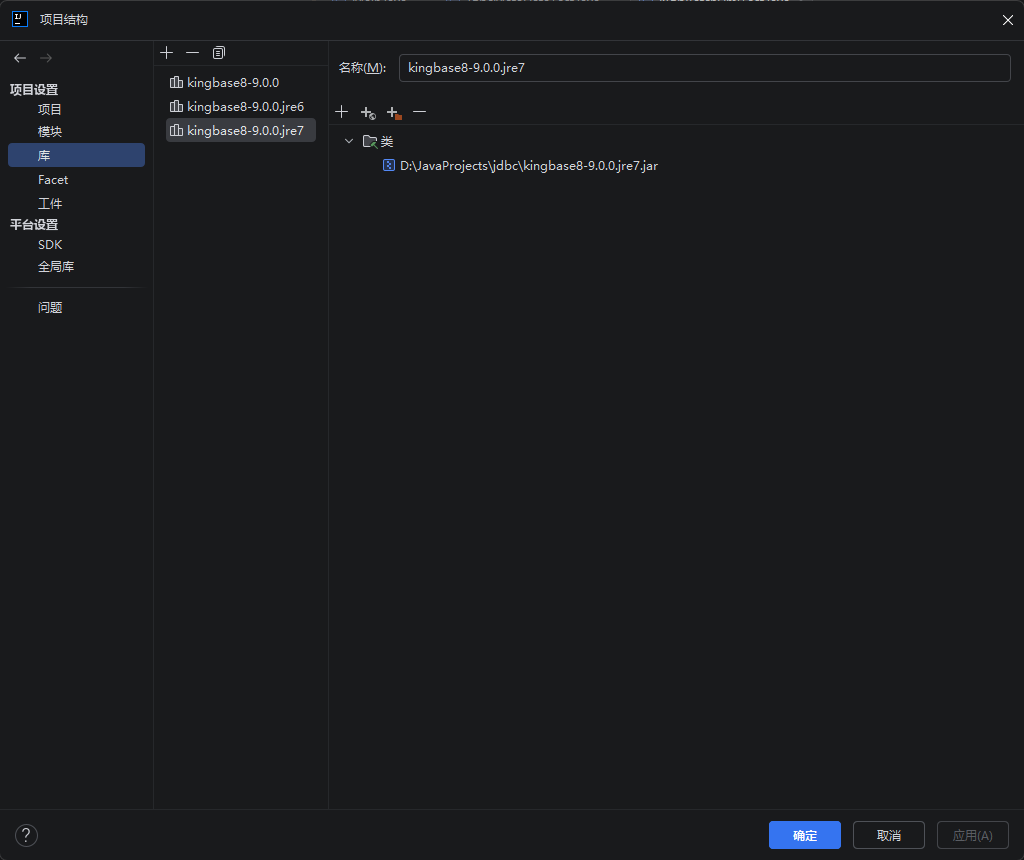Click the 名称 name input field
The image size is (1024, 860).
[705, 68]
